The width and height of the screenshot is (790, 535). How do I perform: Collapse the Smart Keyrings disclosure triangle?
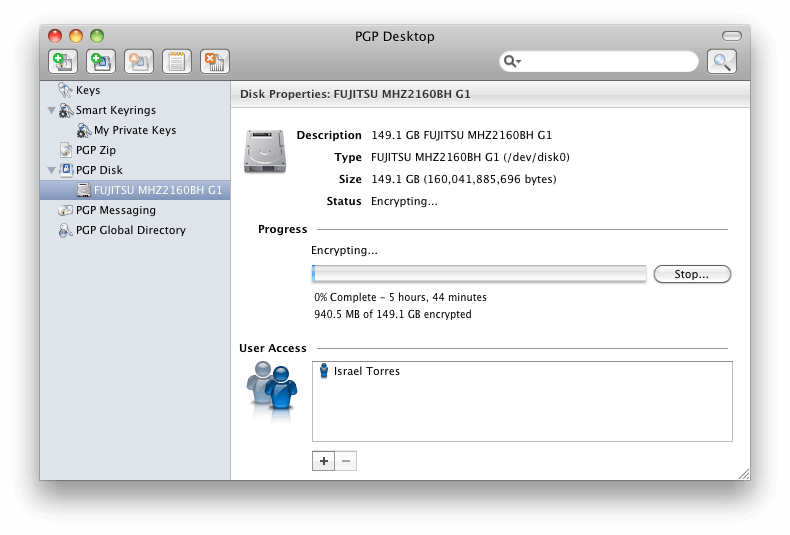51,111
